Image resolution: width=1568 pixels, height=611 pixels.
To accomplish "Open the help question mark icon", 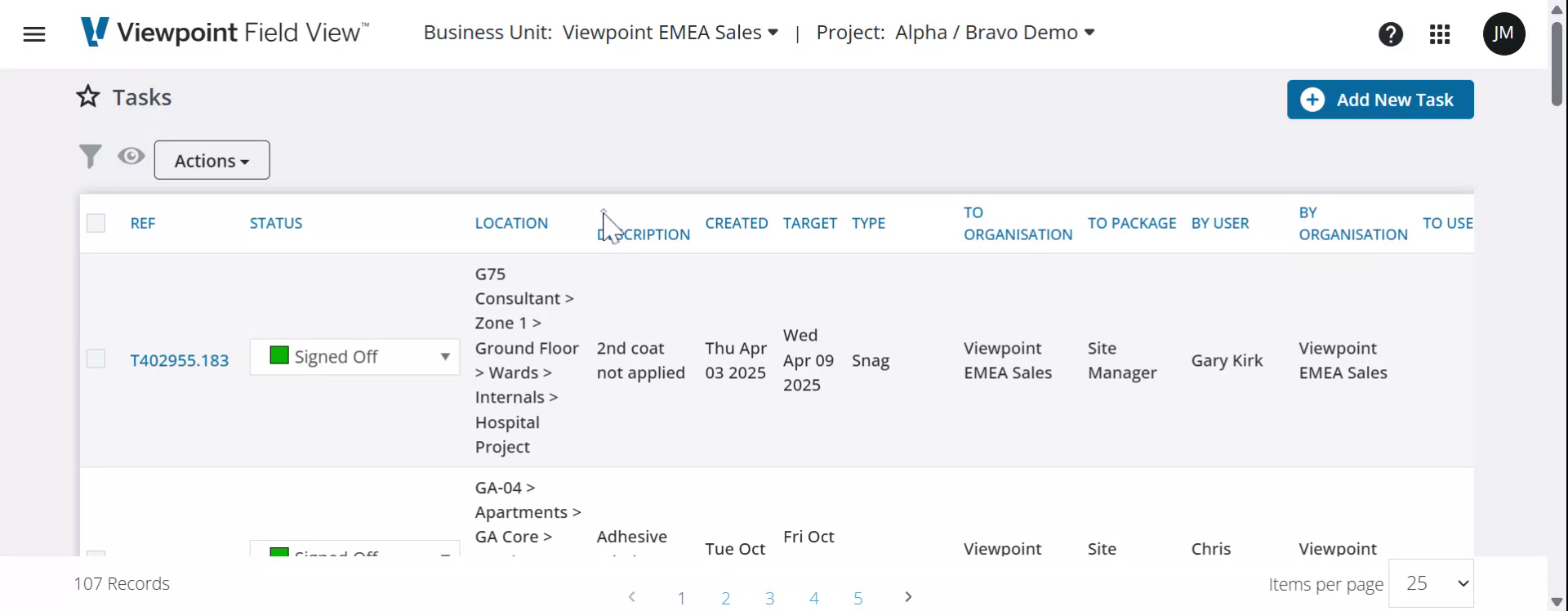I will pyautogui.click(x=1390, y=34).
